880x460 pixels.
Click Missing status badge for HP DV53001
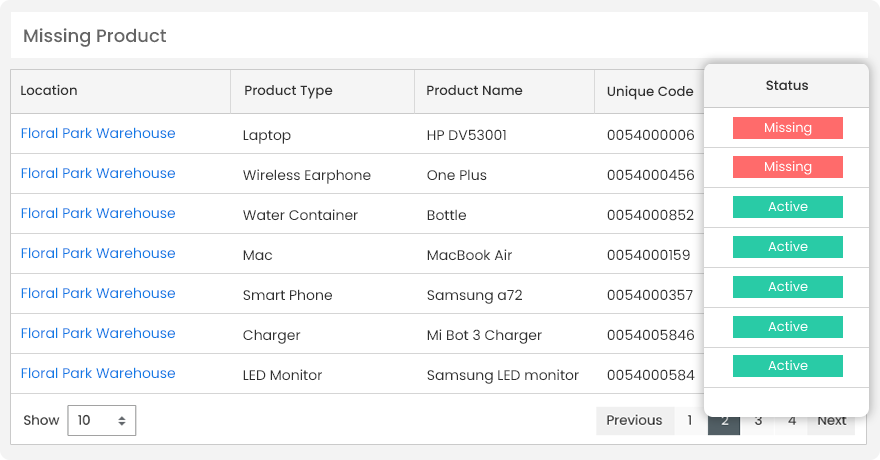pos(787,128)
